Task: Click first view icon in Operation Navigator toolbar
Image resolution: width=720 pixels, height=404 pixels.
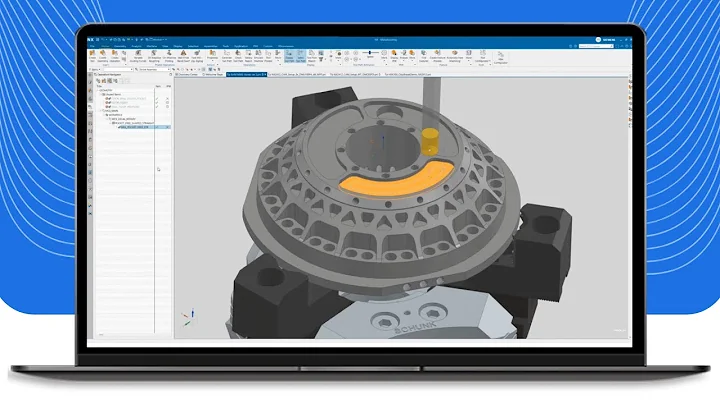Action: coord(98,81)
